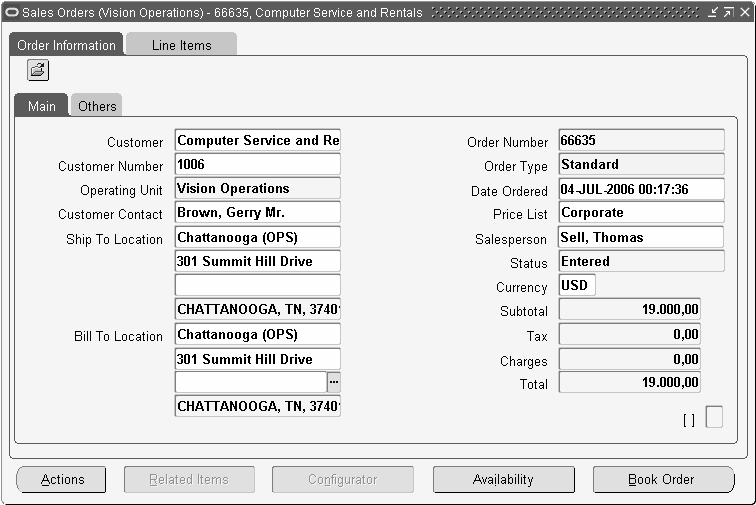The image size is (756, 505).
Task: Maximize the Sales Orders window
Action: click(x=729, y=12)
